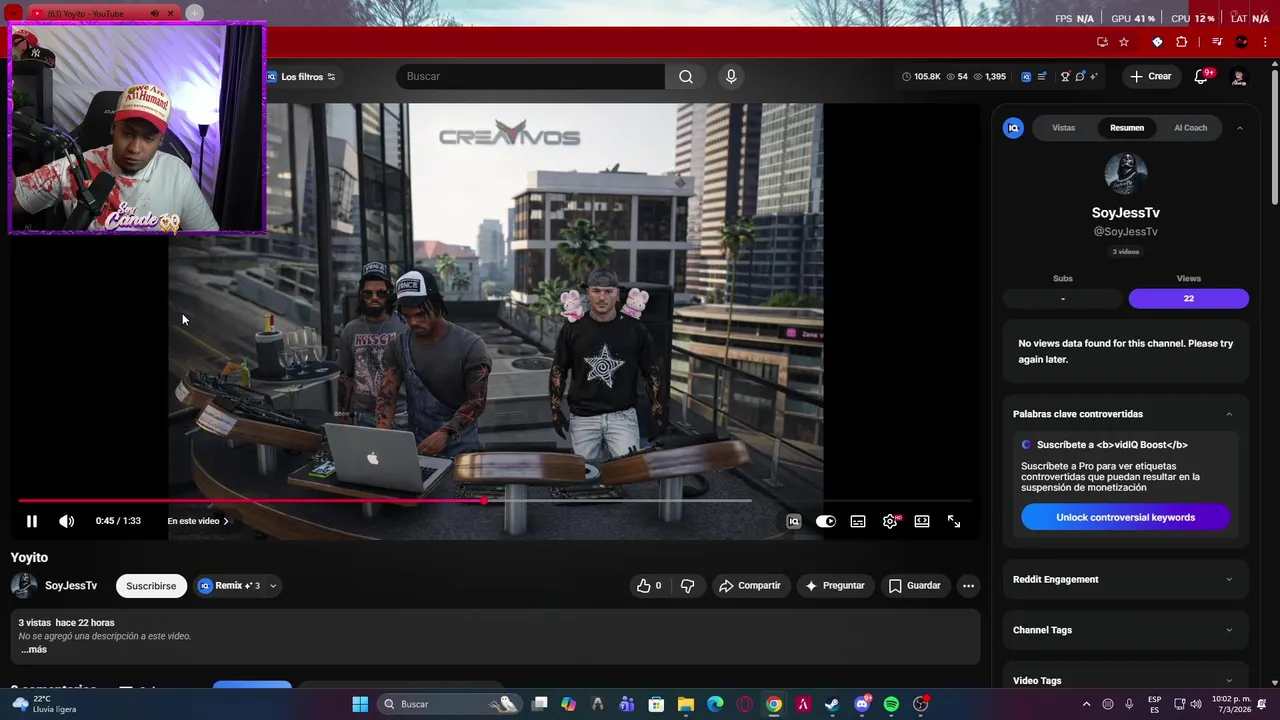Open the YouTube account avatar menu
The height and width of the screenshot is (720, 1280).
click(x=1239, y=77)
